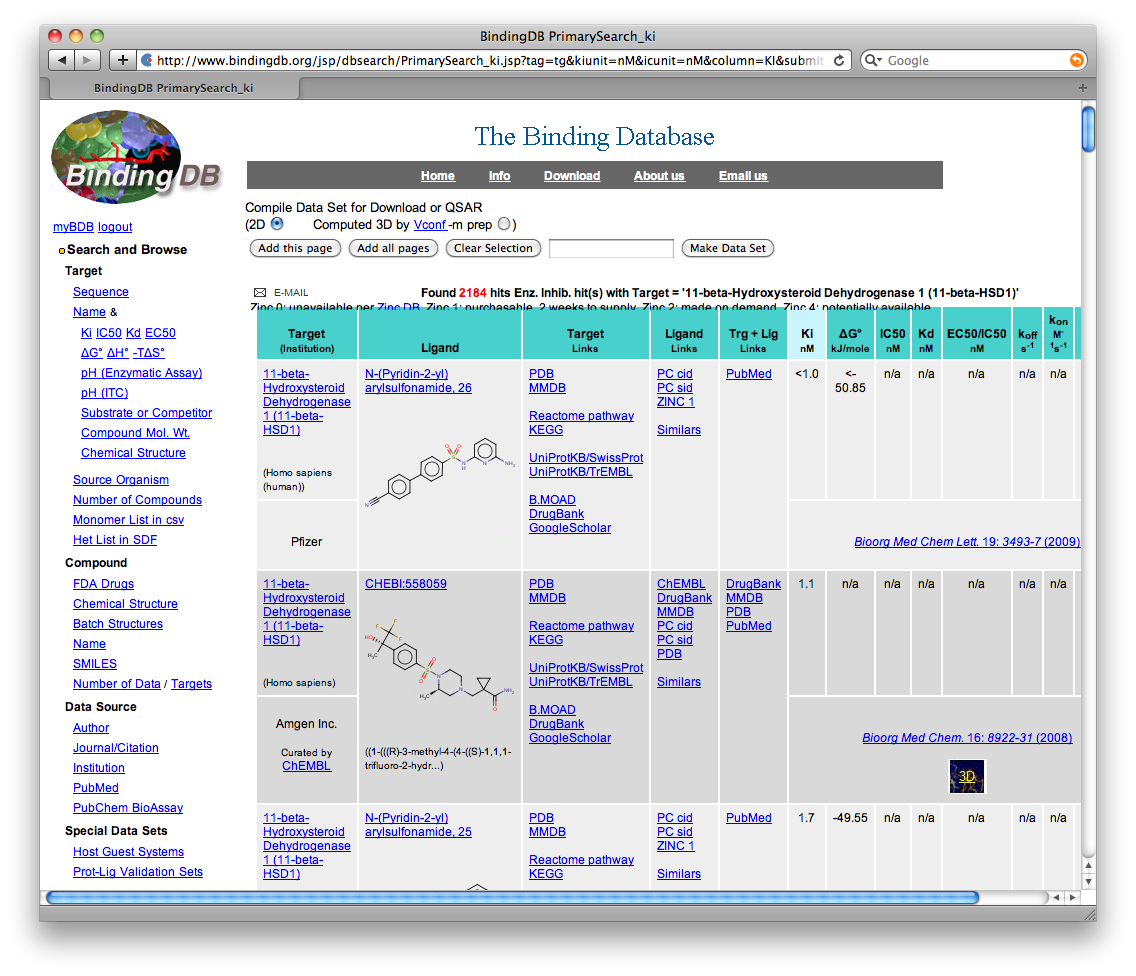This screenshot has width=1136, height=976.
Task: Select the Computed 3D radio button
Action: tap(504, 224)
